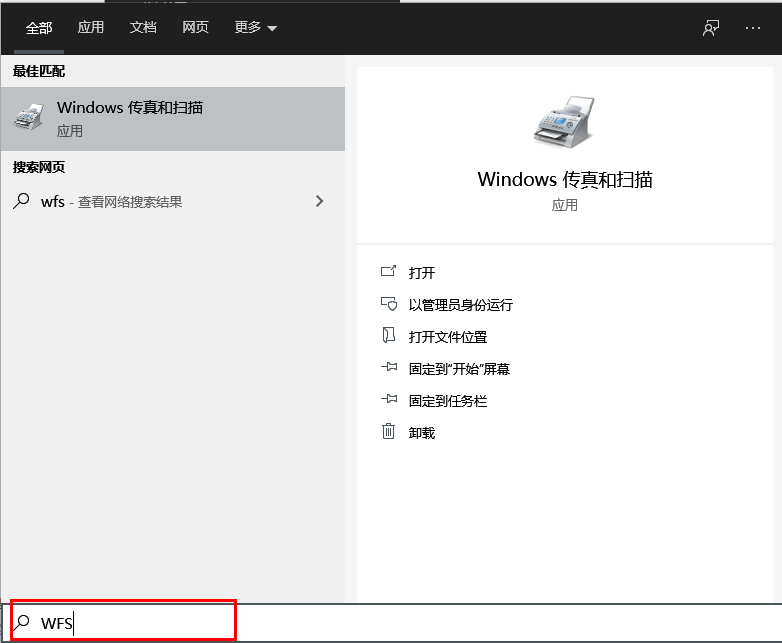Switch to the 文档 tab
The height and width of the screenshot is (643, 782).
[143, 28]
